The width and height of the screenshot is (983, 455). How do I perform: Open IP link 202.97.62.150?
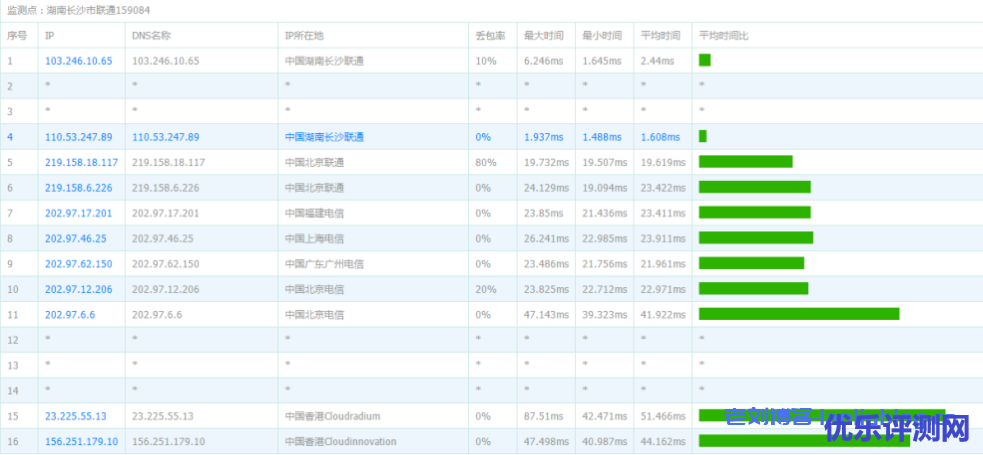[x=78, y=264]
